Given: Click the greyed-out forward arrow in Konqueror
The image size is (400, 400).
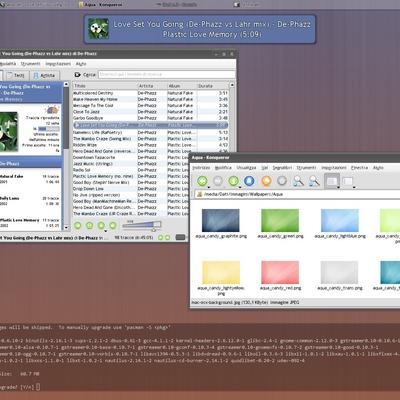Looking at the screenshot, I should (218, 181).
